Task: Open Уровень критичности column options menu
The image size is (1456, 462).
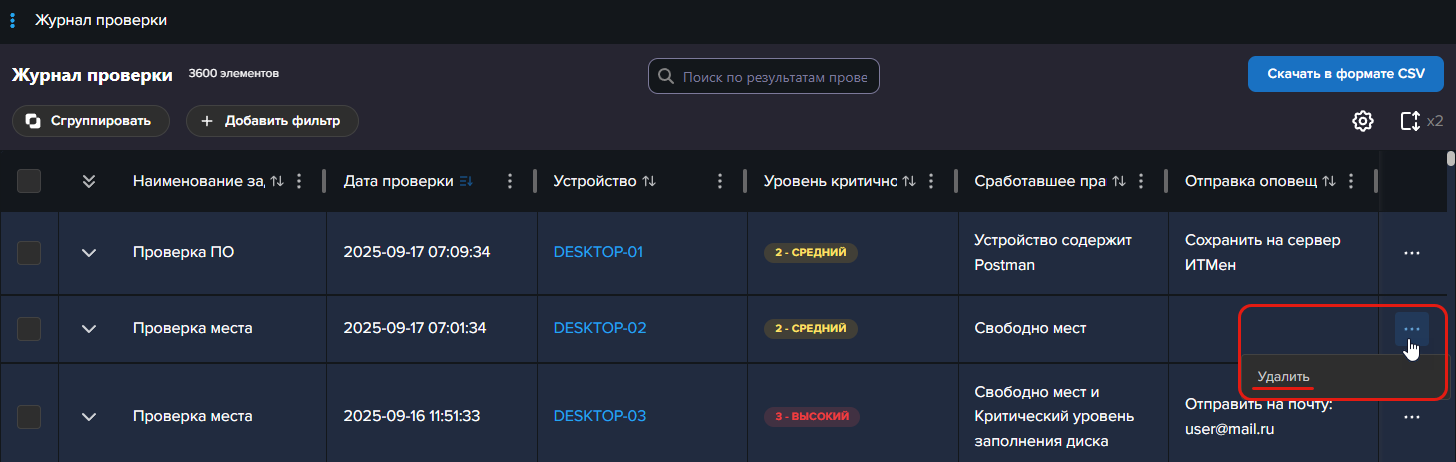Action: pyautogui.click(x=931, y=181)
